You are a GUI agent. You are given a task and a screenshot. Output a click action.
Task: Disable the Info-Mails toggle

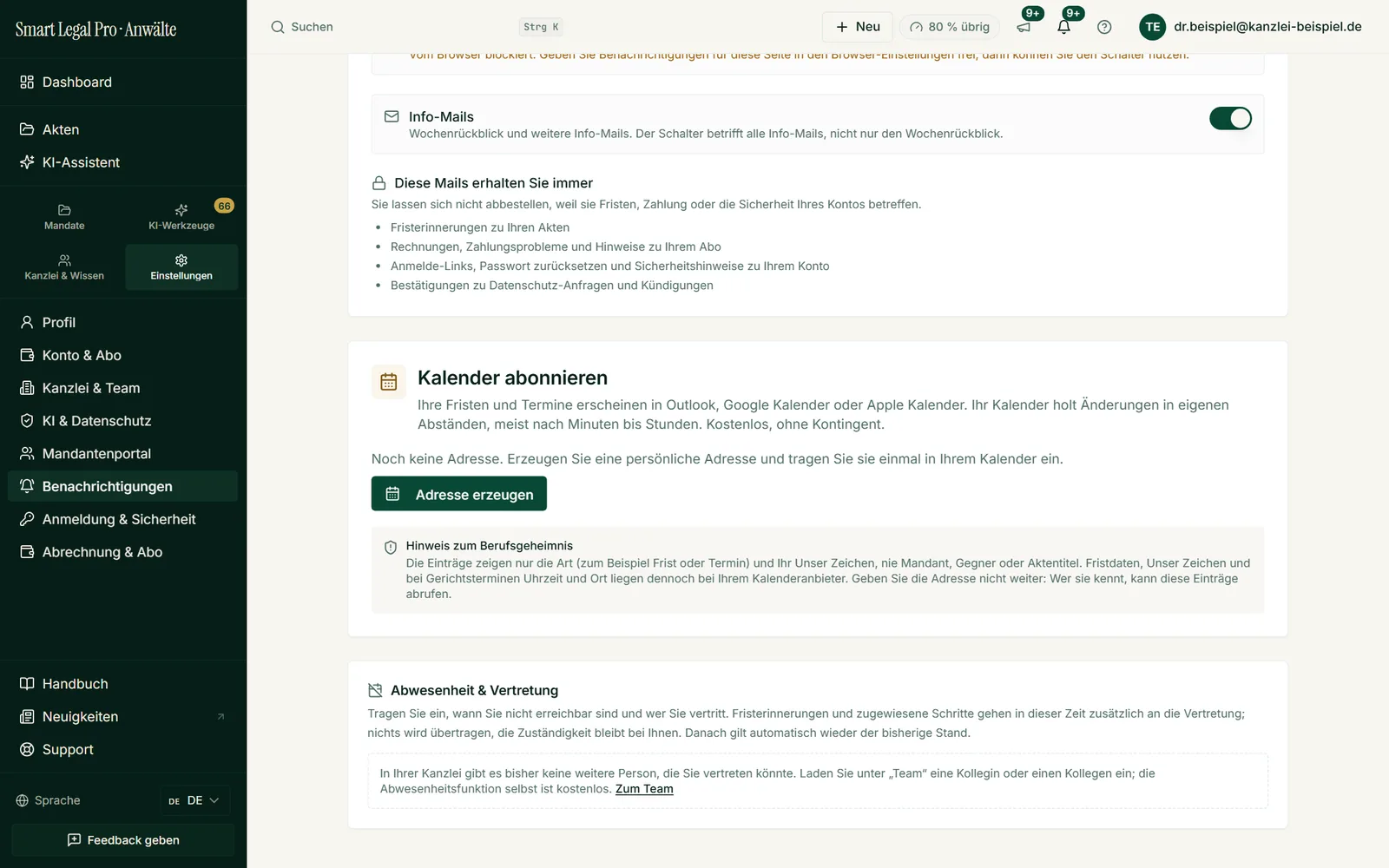(x=1230, y=118)
